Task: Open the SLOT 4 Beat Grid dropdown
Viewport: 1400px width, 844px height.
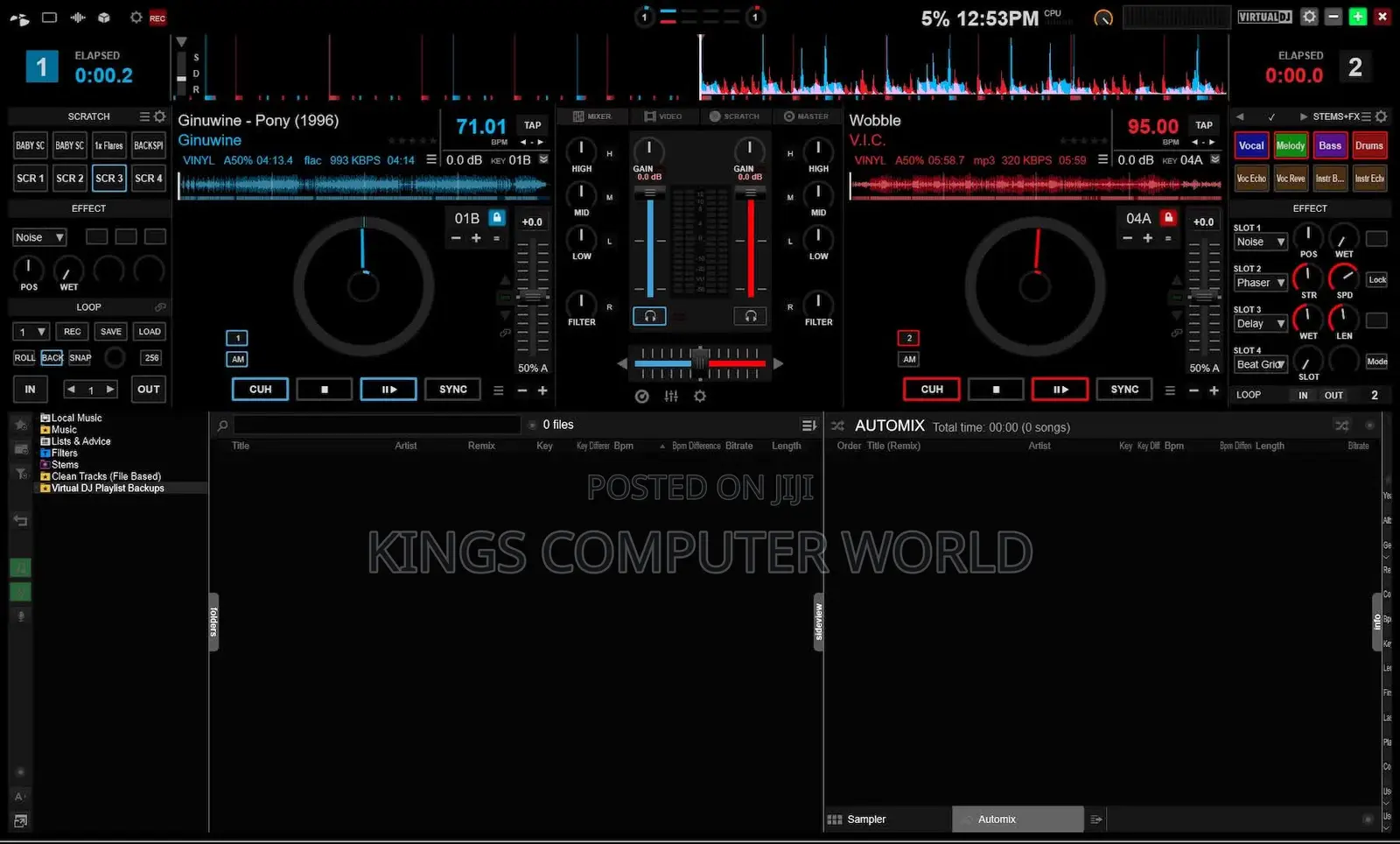Action: pyautogui.click(x=1261, y=364)
